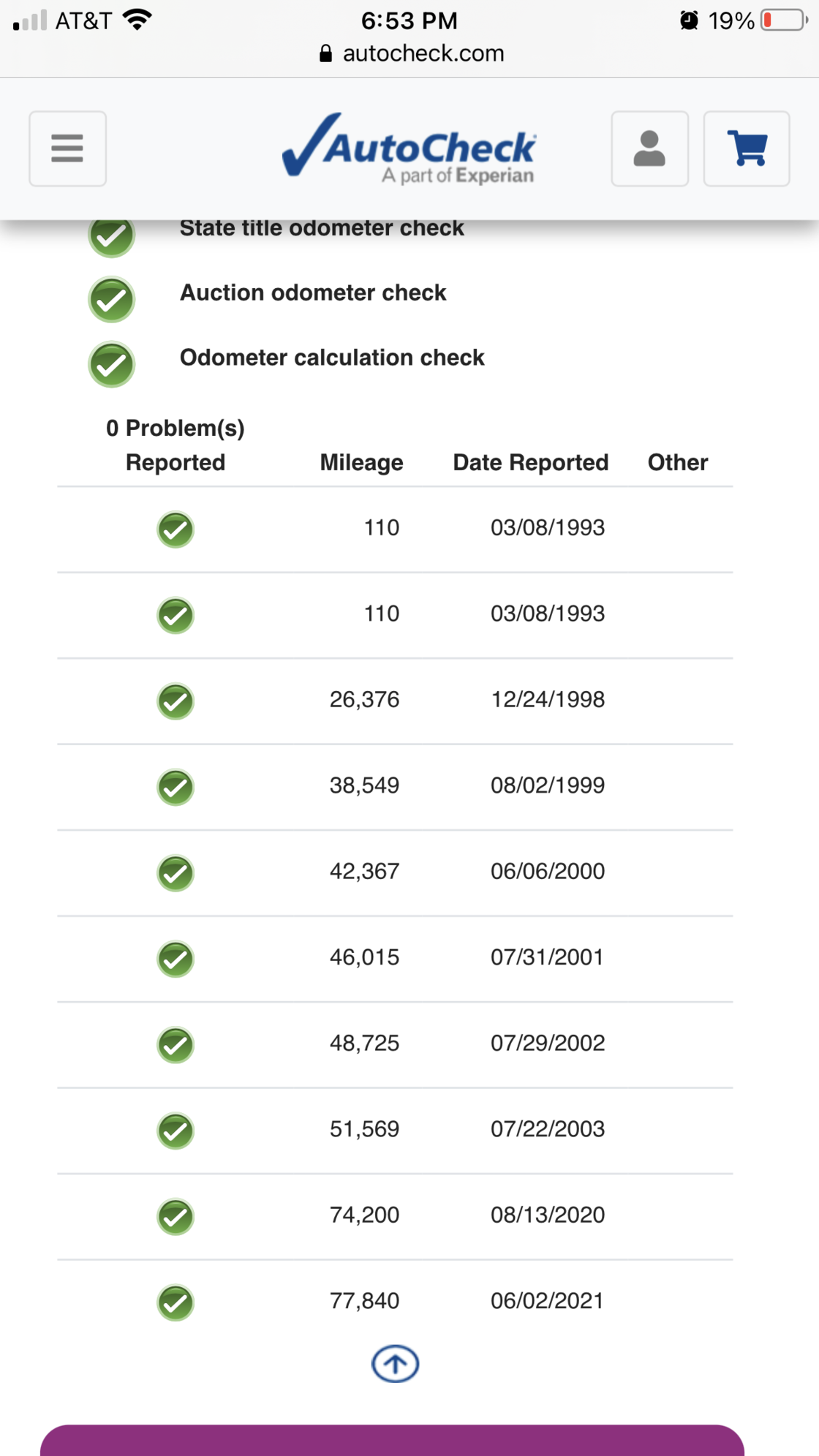This screenshot has height=1456, width=819.
Task: Click checkmark for 77,840 mileage row
Action: pyautogui.click(x=175, y=1302)
